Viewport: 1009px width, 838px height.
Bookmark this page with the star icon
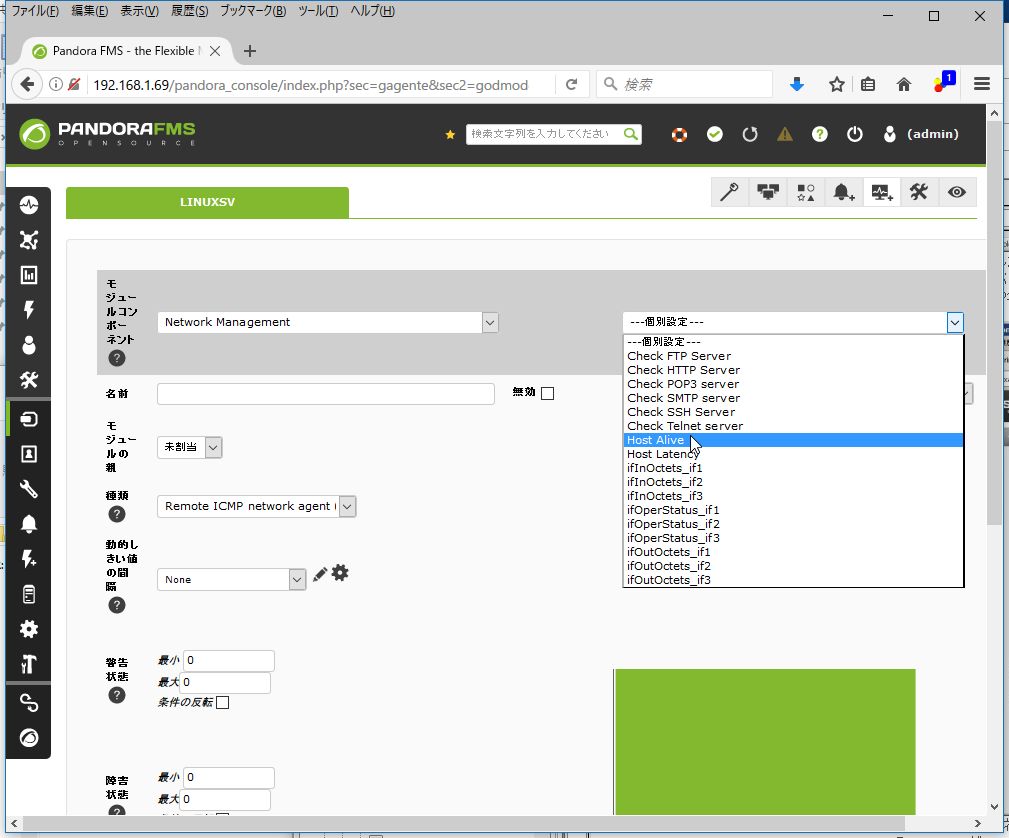[x=837, y=84]
